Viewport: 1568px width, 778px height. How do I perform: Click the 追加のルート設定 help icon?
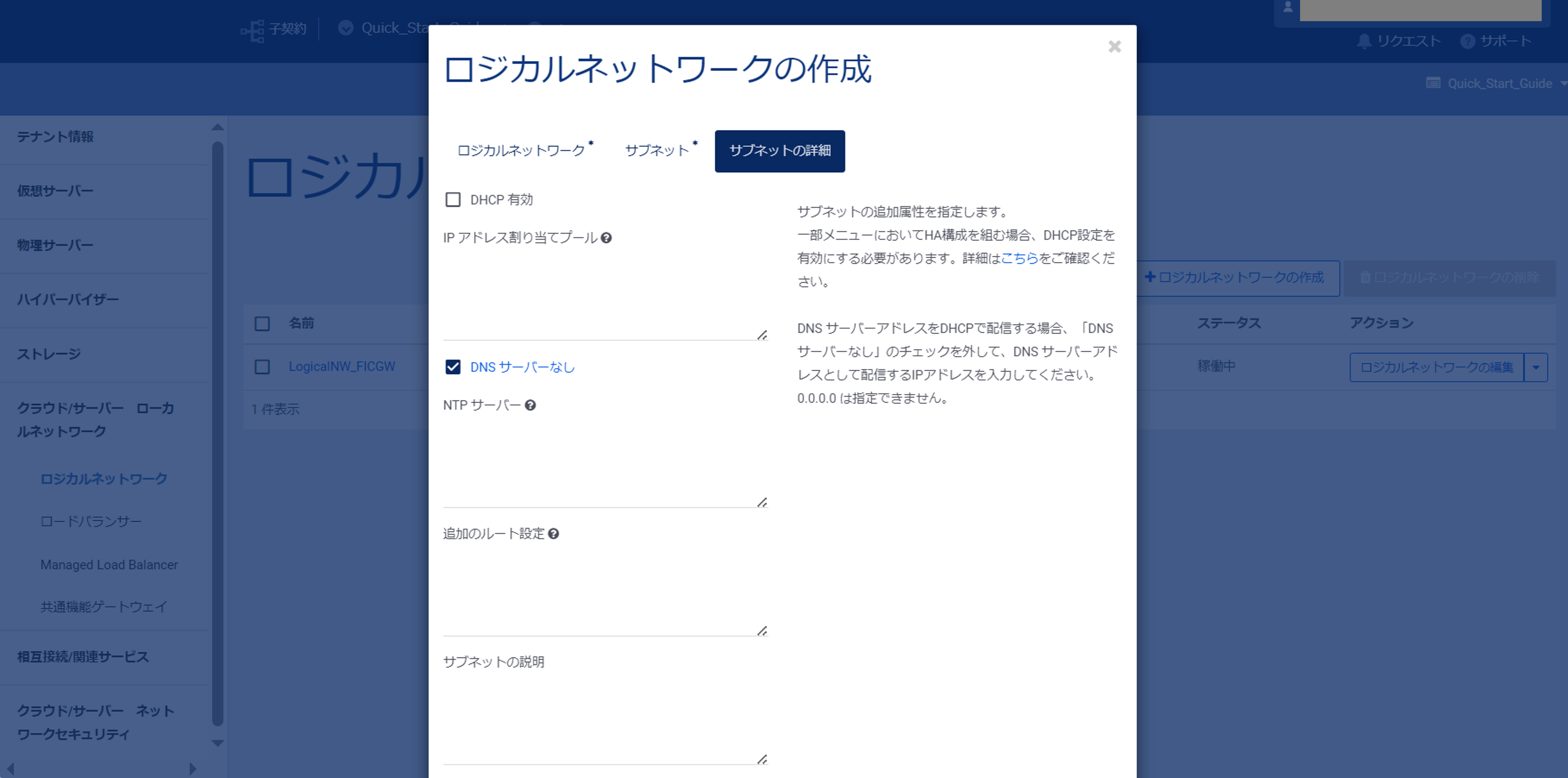coord(553,533)
